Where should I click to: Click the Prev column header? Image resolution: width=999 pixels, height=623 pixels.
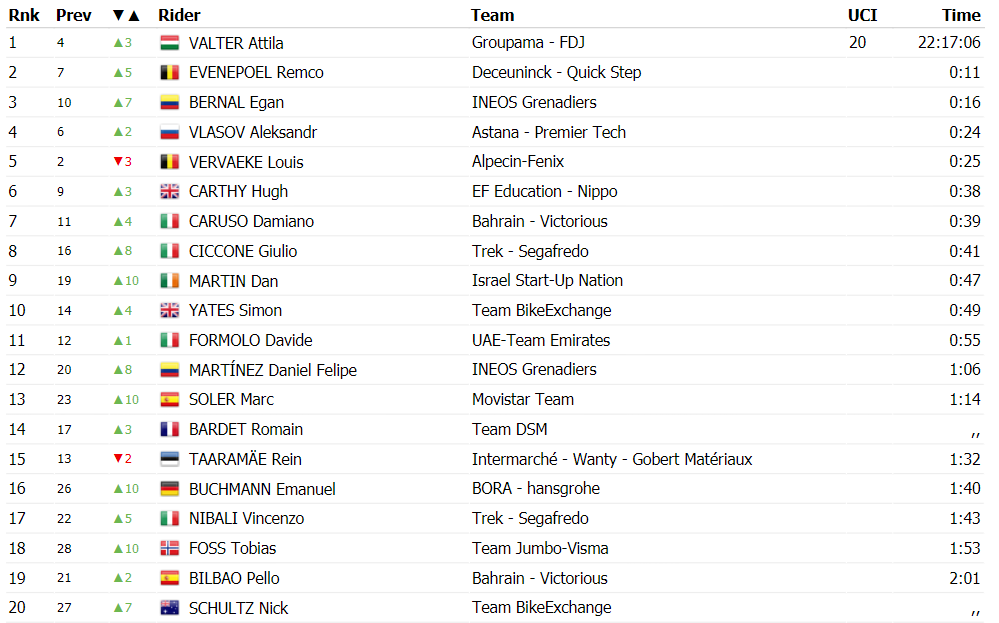74,15
